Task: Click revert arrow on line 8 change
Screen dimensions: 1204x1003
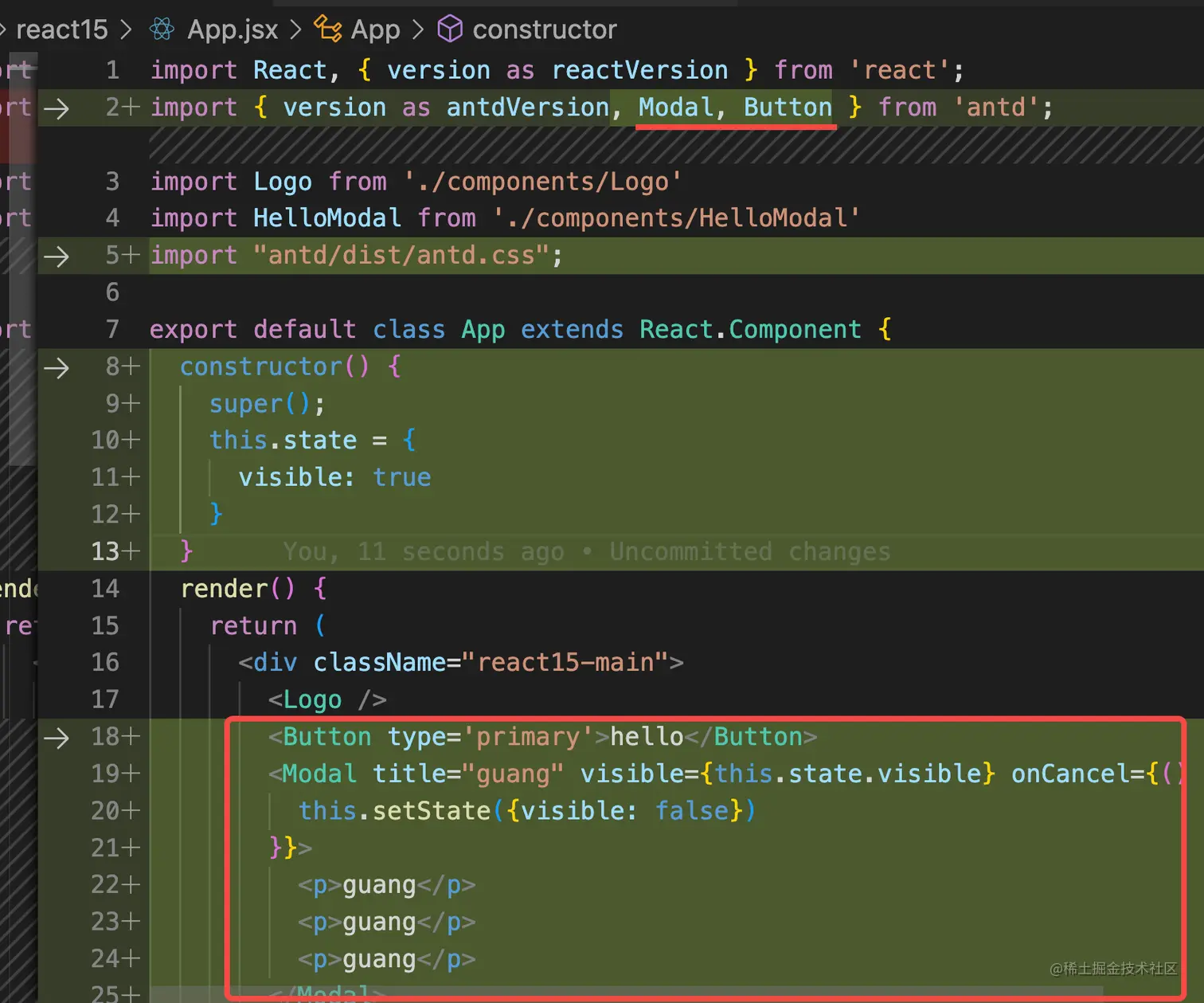Action: point(57,367)
